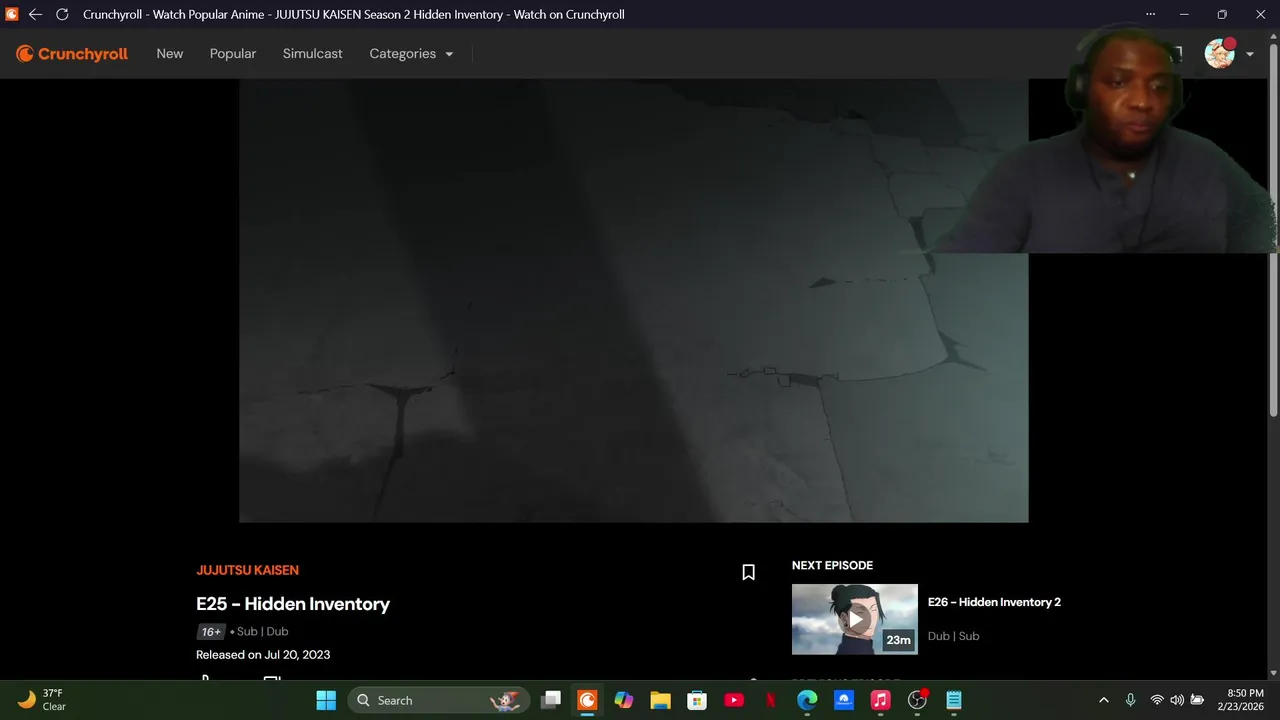The image size is (1280, 720).
Task: Open the Popular menu item
Action: click(233, 54)
